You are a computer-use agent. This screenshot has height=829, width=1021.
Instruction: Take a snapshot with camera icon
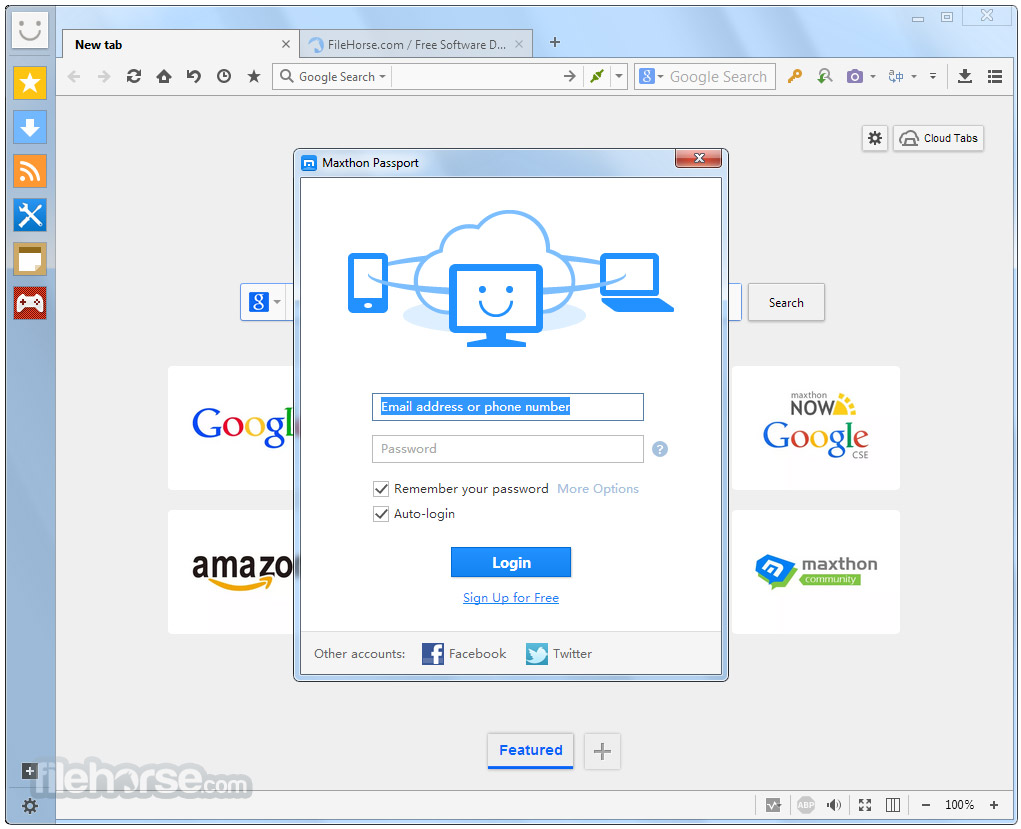[855, 77]
